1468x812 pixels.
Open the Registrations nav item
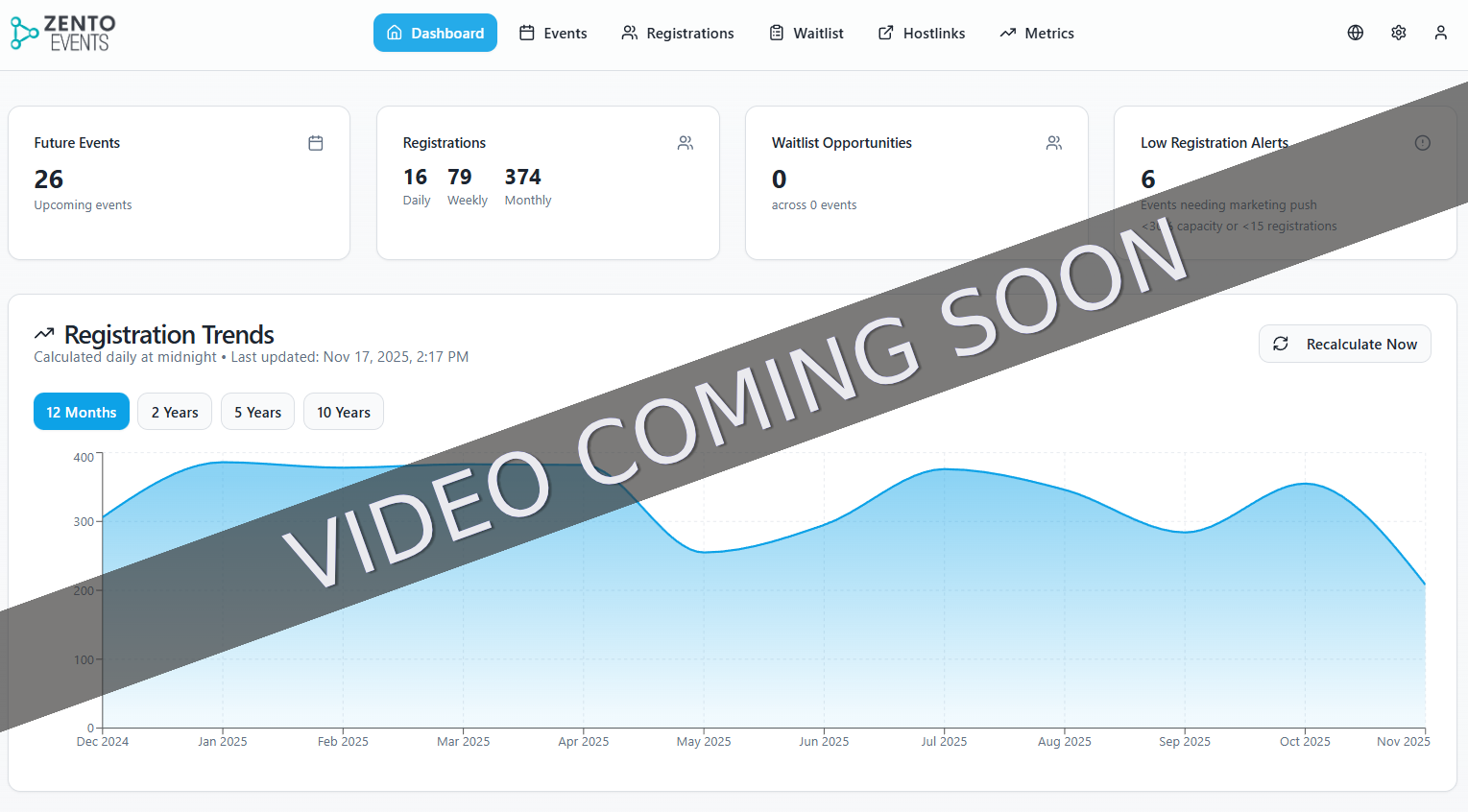point(678,33)
